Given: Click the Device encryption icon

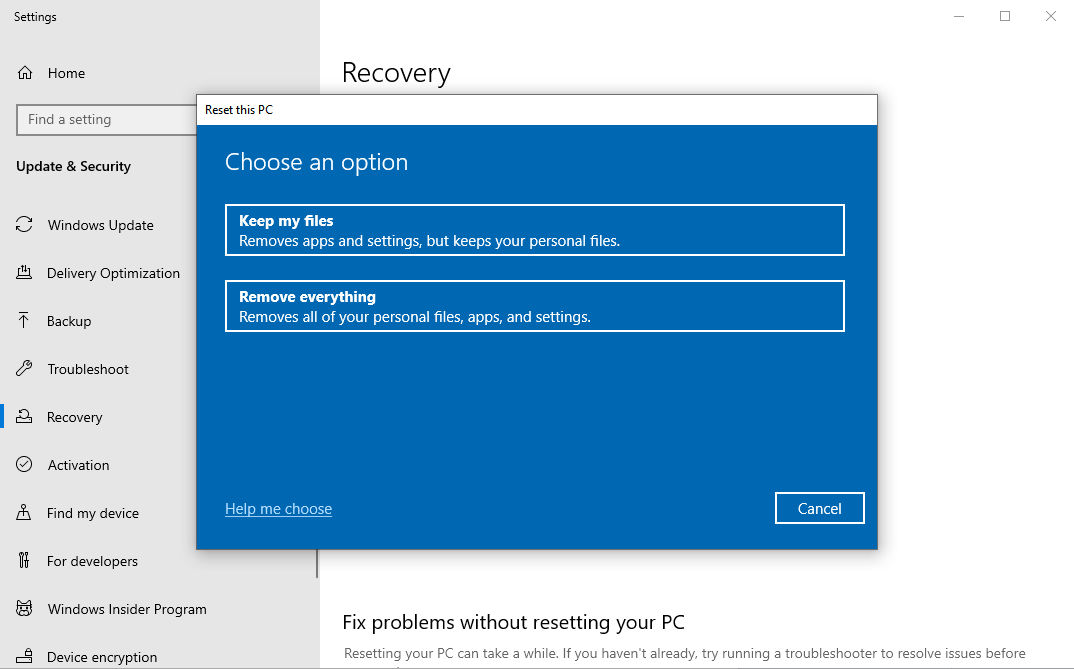Looking at the screenshot, I should click(x=25, y=657).
